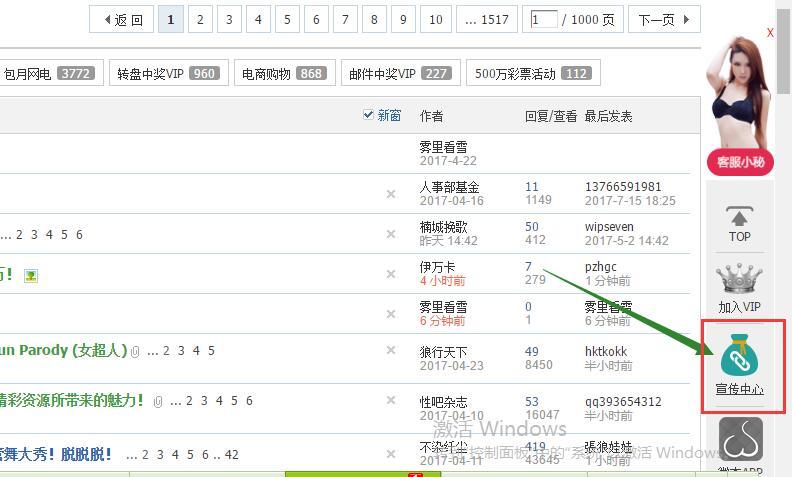Viewport: 792px width, 477px height.
Task: Click the paperclip icon next to Parody thread
Action: pyautogui.click(x=135, y=351)
